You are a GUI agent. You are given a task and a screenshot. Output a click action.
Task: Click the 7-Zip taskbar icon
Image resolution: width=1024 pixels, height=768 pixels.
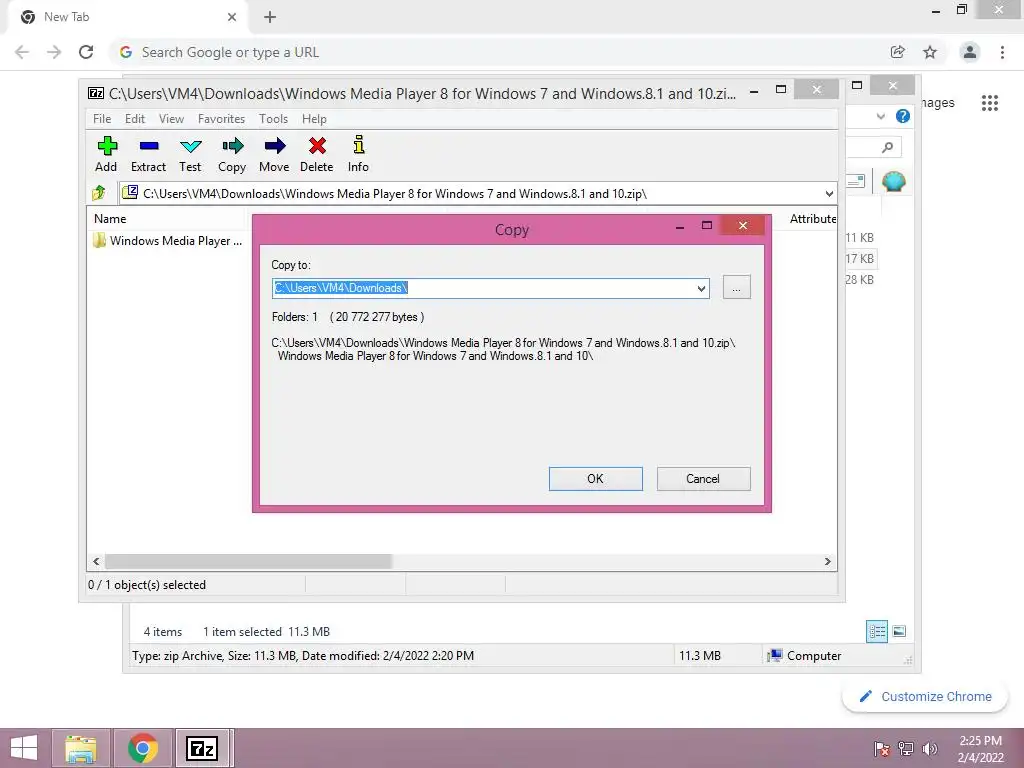(202, 748)
